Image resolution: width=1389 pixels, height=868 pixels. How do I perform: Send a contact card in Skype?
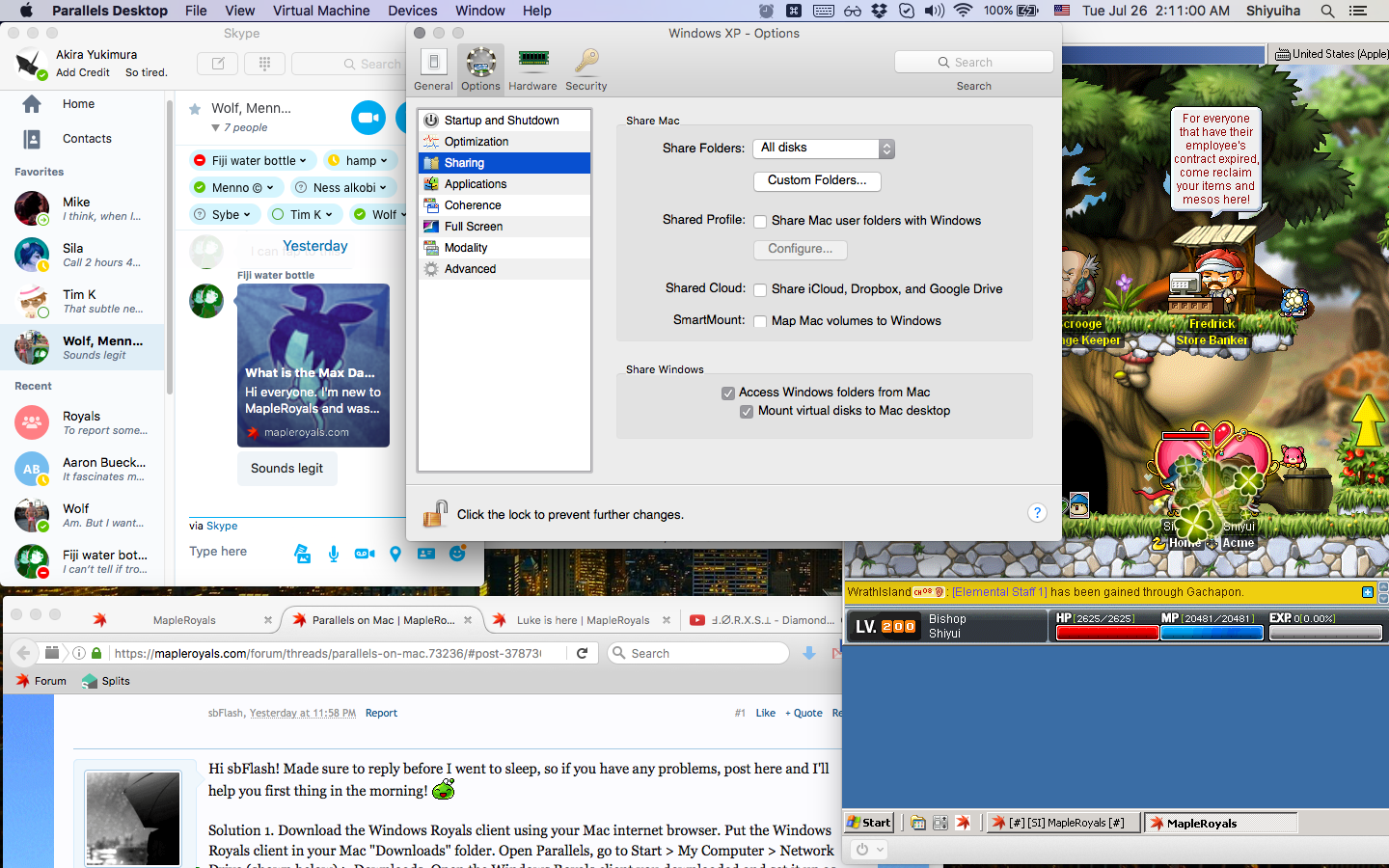[426, 554]
